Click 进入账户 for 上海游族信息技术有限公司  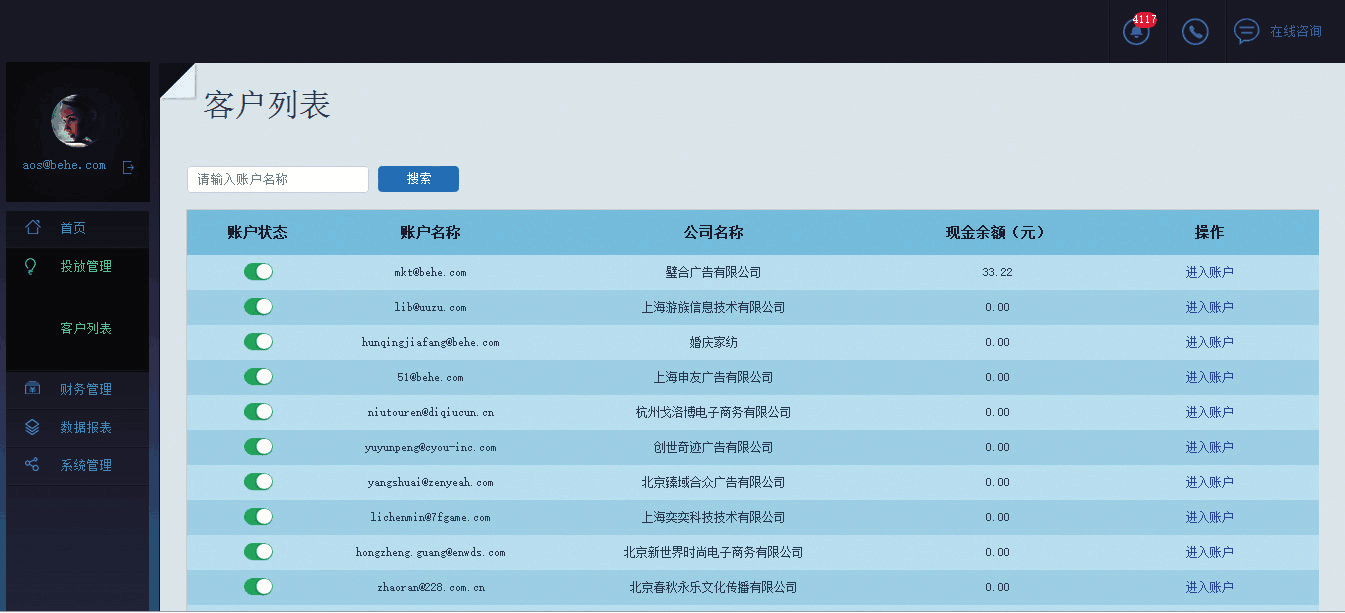click(1210, 307)
